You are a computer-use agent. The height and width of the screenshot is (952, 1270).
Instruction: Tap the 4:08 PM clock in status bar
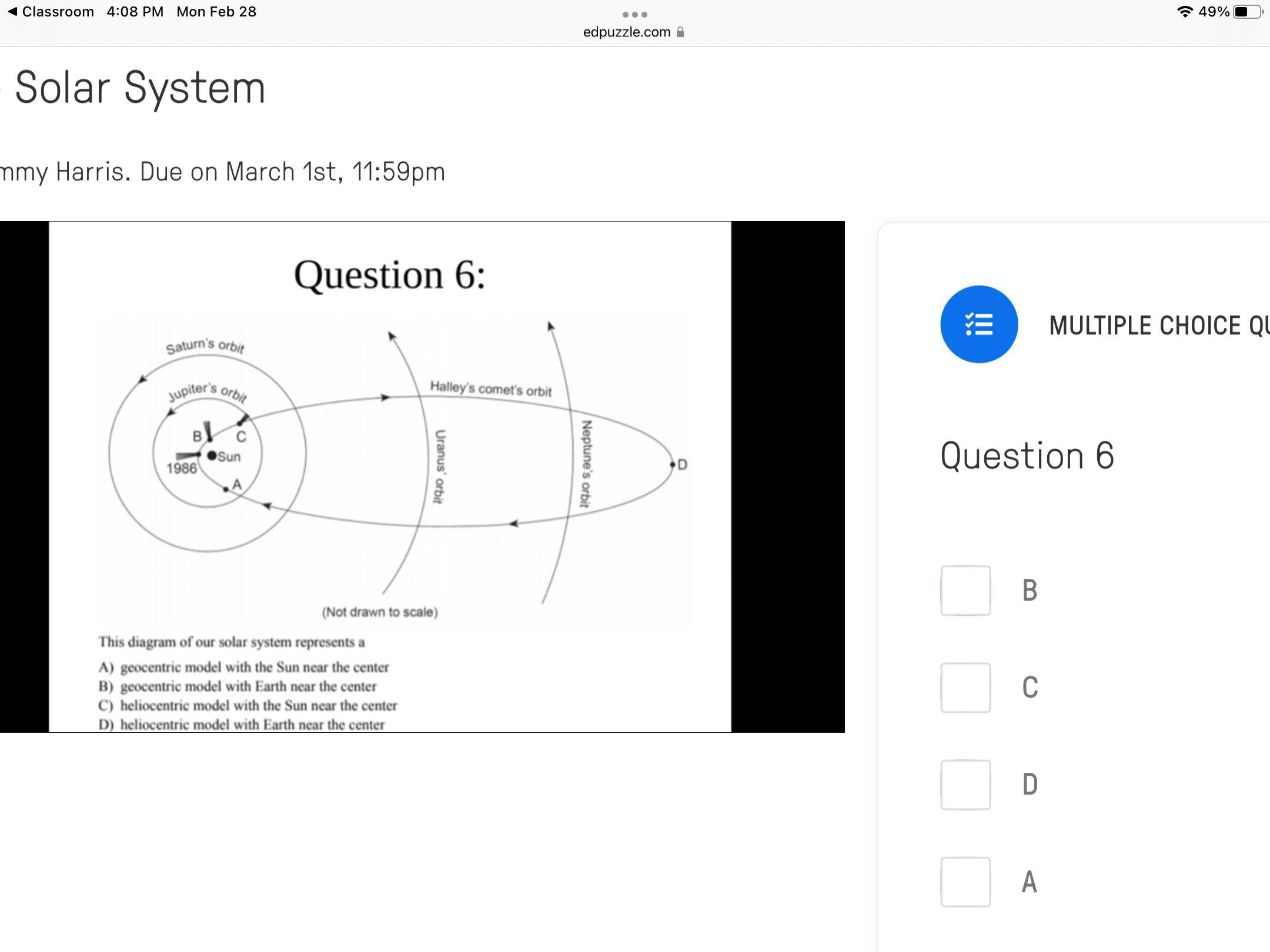135,12
